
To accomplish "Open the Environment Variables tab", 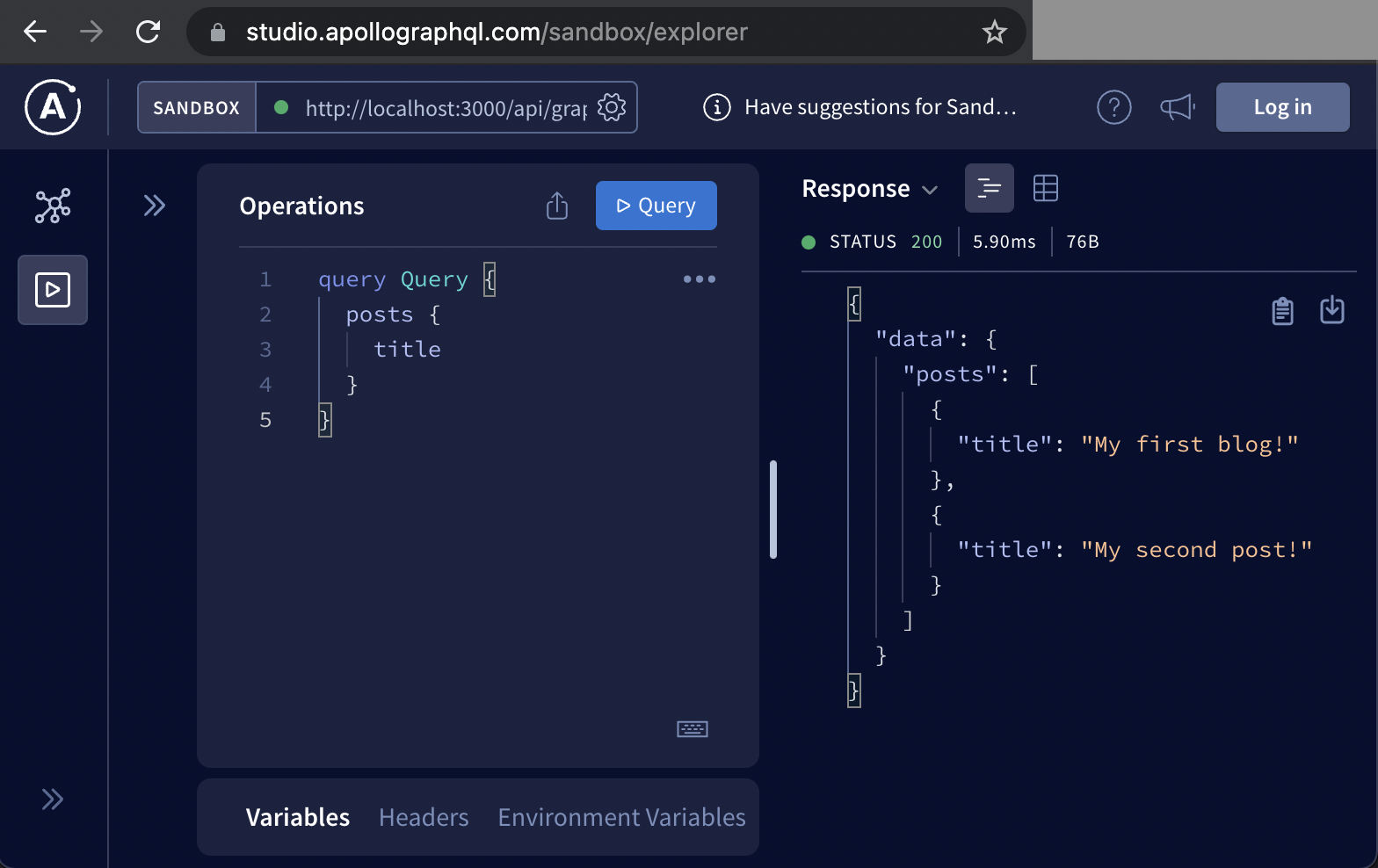I will (621, 817).
